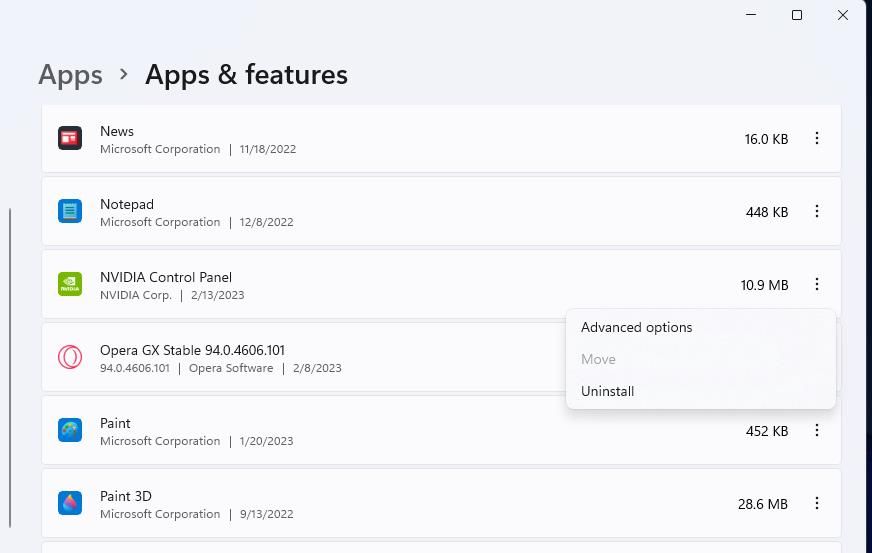
Task: Click the NVIDIA Control Panel icon
Action: [x=69, y=284]
